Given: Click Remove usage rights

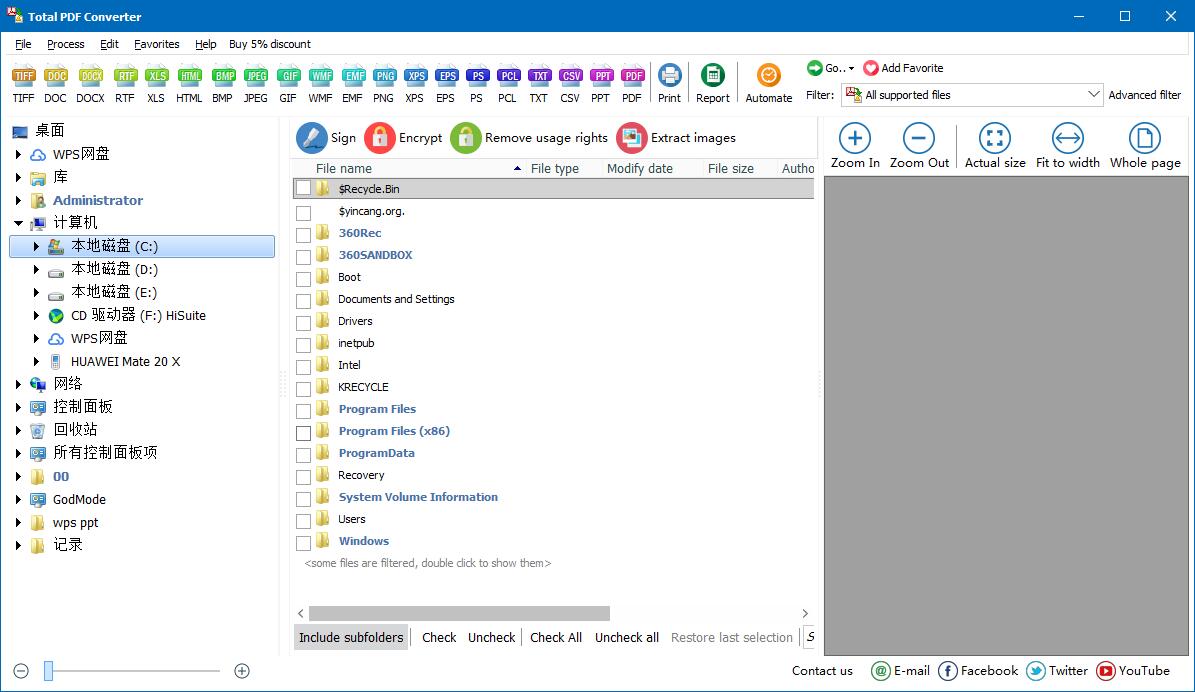Looking at the screenshot, I should tap(529, 138).
